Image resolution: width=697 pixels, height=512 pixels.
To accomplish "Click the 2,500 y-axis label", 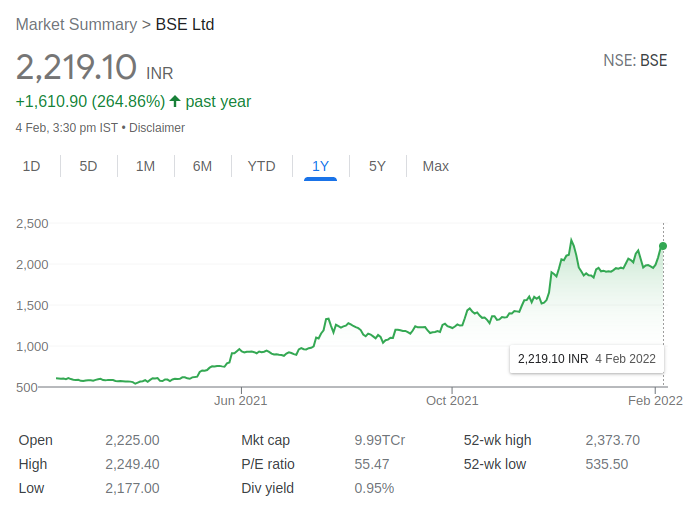I will [32, 224].
